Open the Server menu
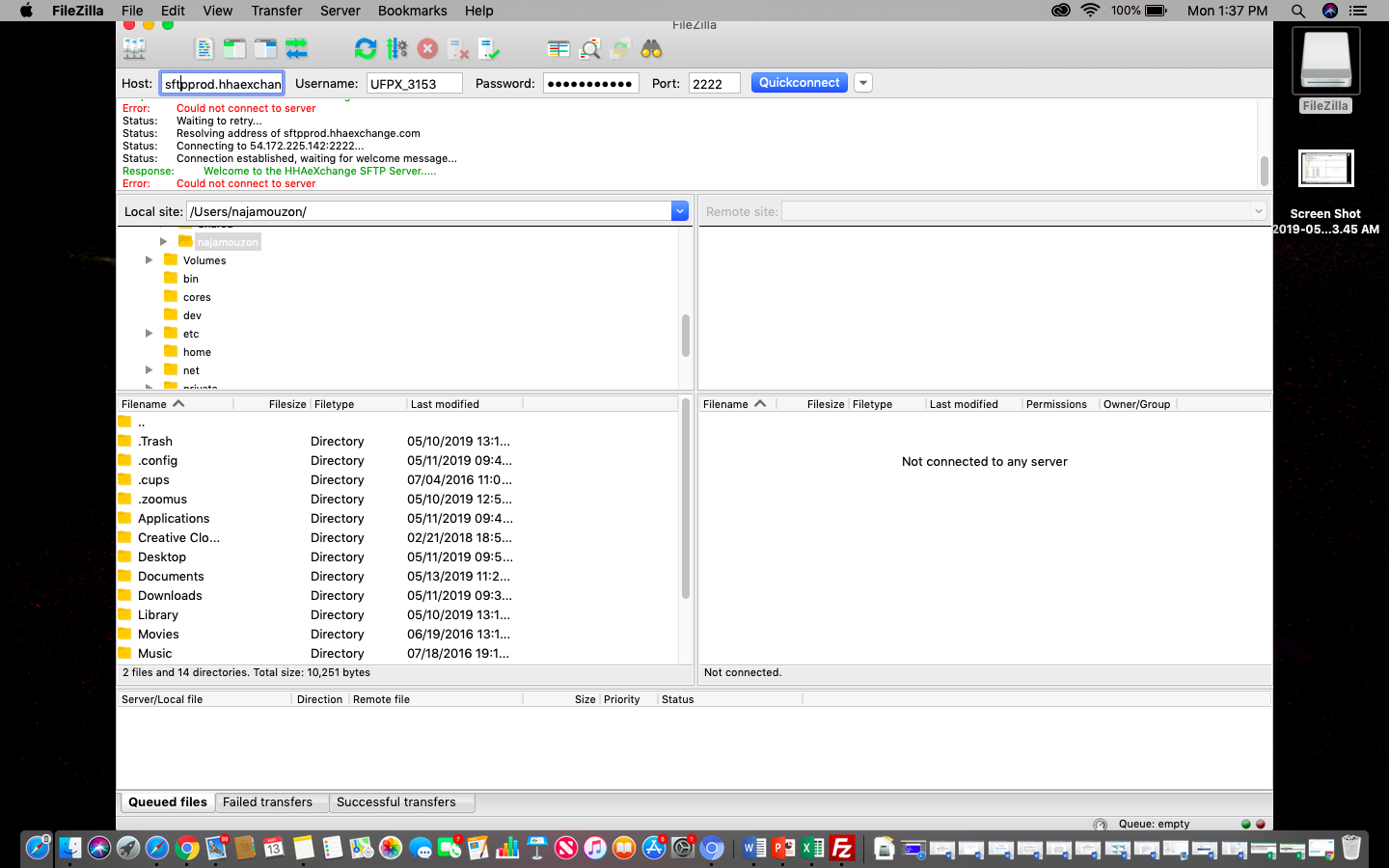The image size is (1389, 868). coord(340,11)
